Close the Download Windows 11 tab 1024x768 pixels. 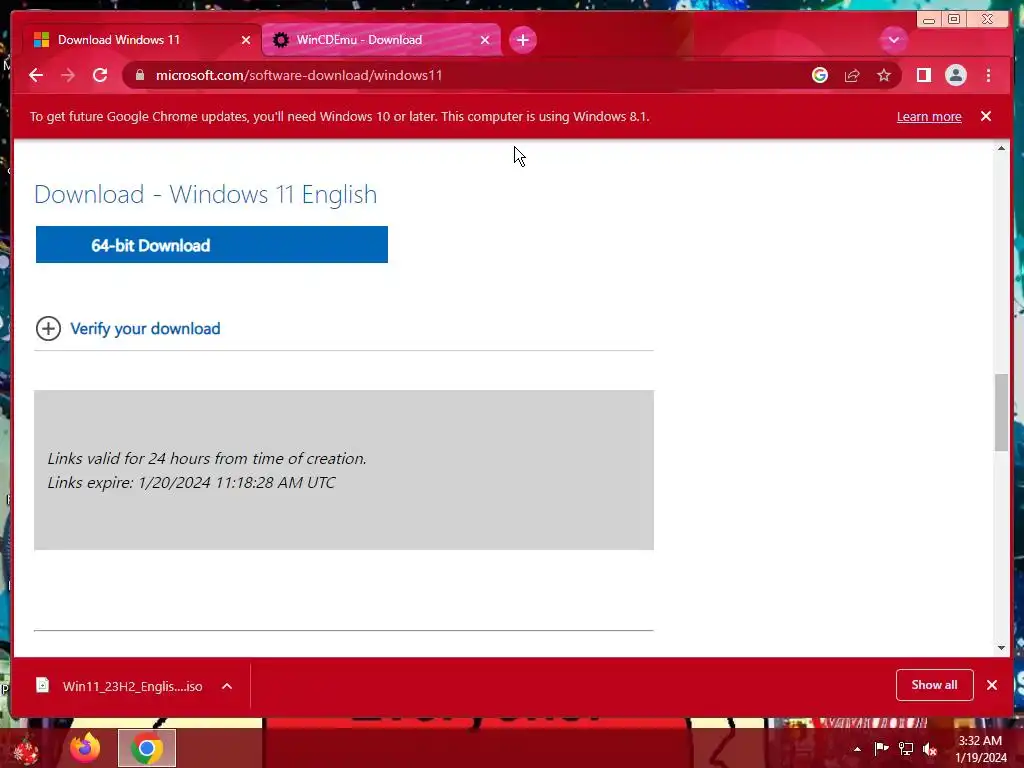246,40
